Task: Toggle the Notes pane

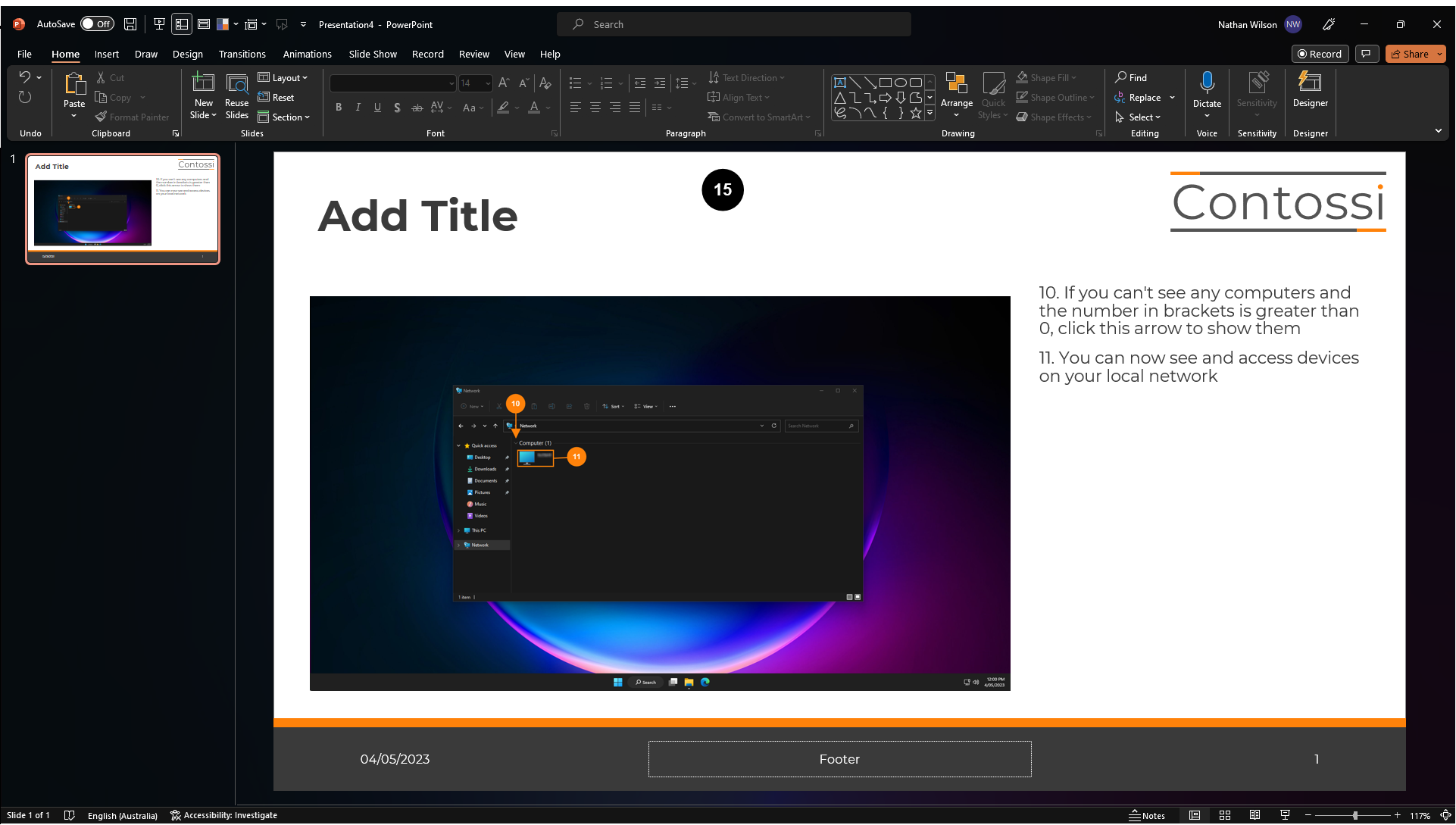Action: 1147,815
